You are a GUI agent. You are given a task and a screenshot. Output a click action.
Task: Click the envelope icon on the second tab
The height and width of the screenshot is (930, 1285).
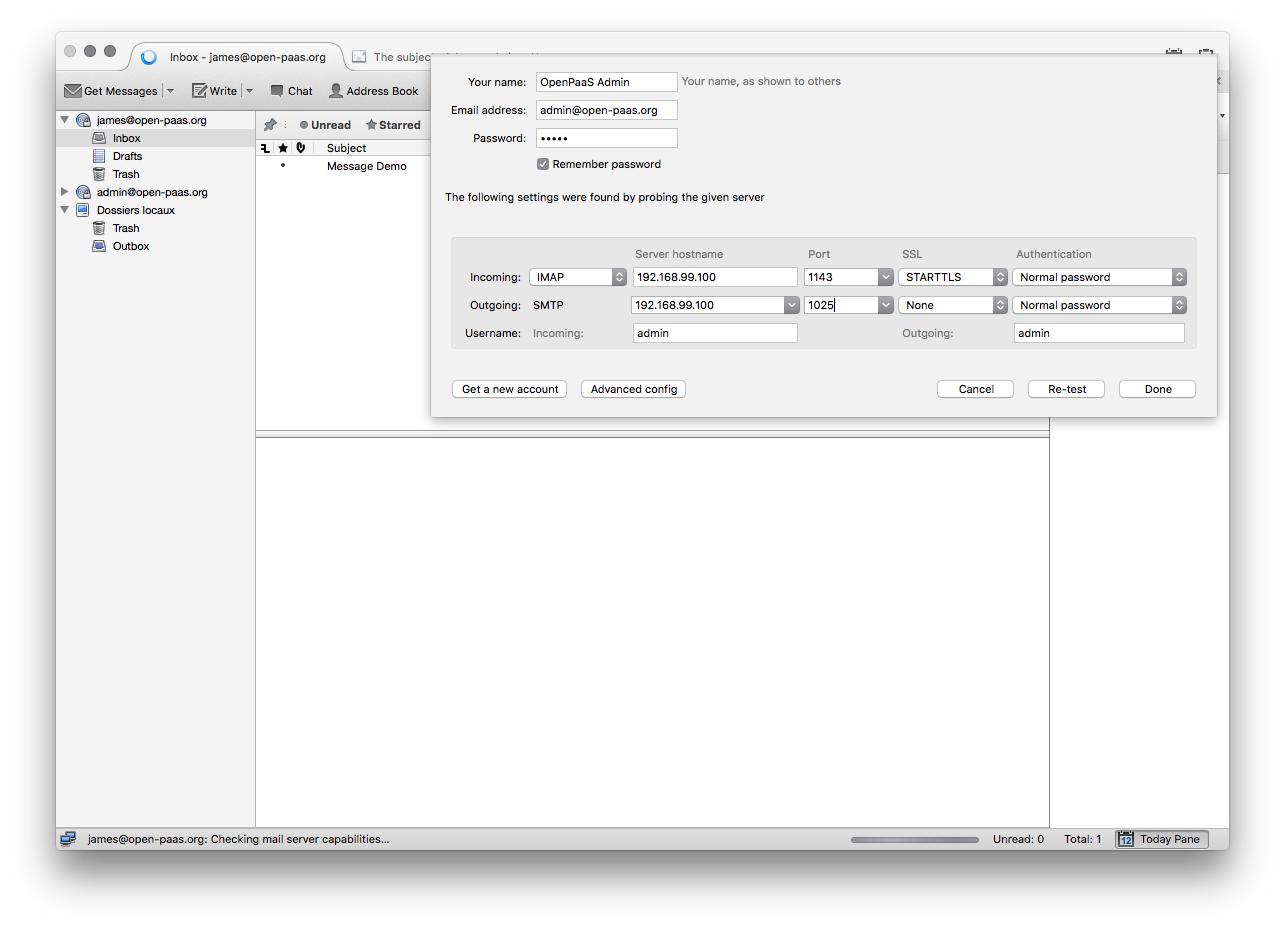click(x=359, y=57)
